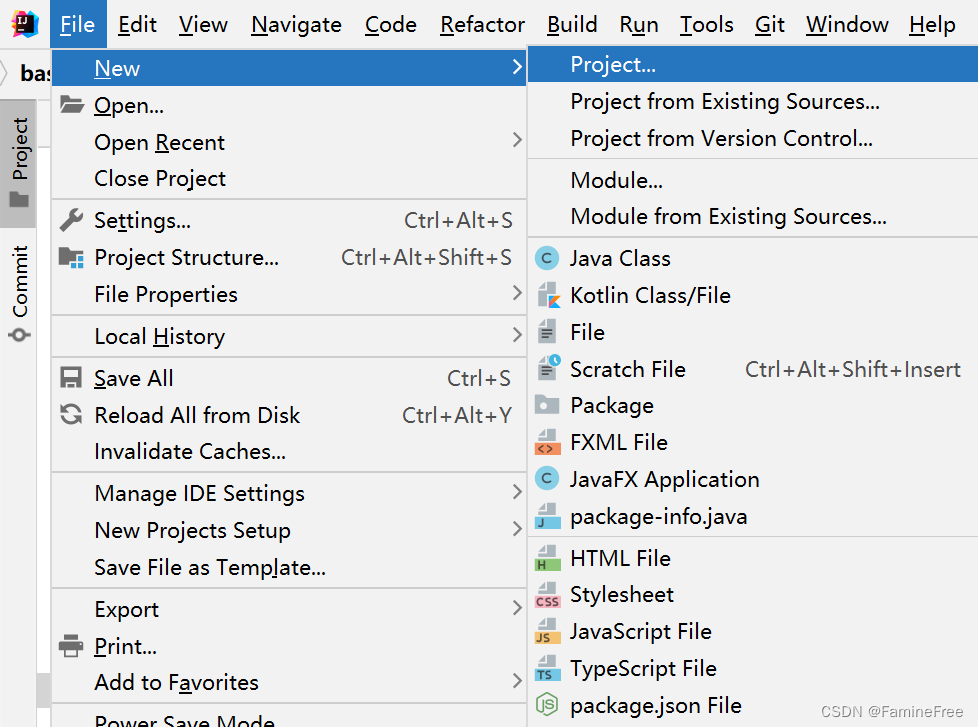Open the Navigate menu in menu bar
This screenshot has height=727, width=978.
tap(296, 24)
